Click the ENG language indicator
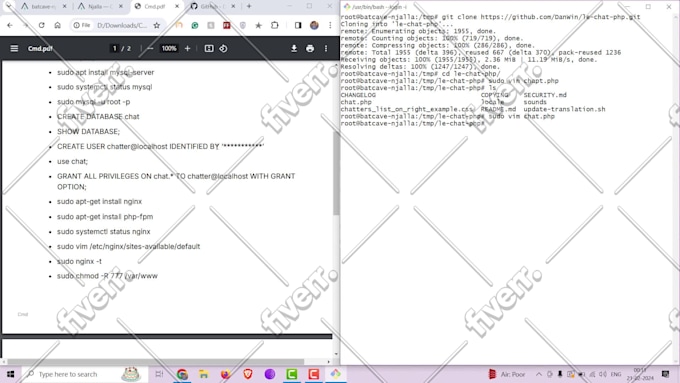The image size is (680, 383). [x=616, y=374]
